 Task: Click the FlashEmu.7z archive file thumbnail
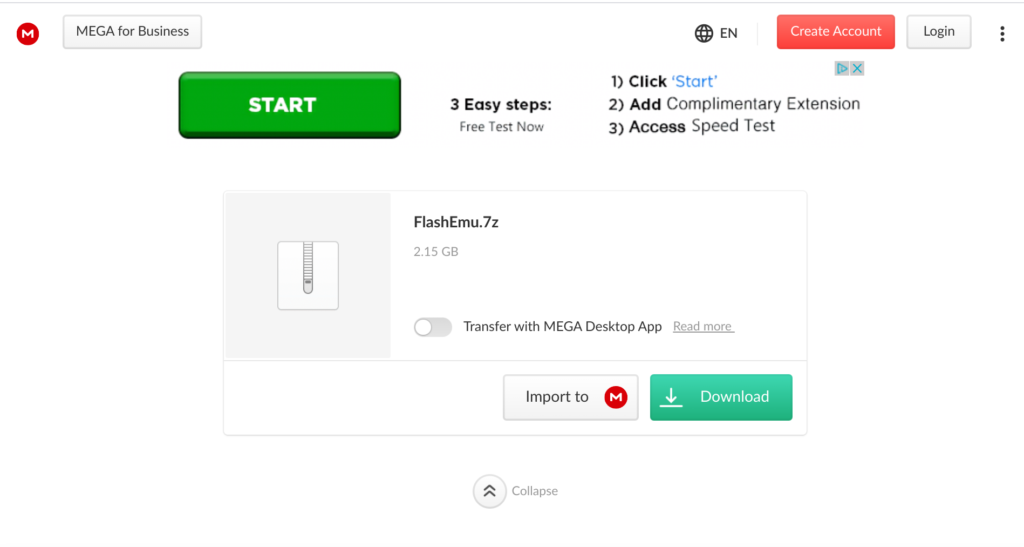click(x=308, y=275)
